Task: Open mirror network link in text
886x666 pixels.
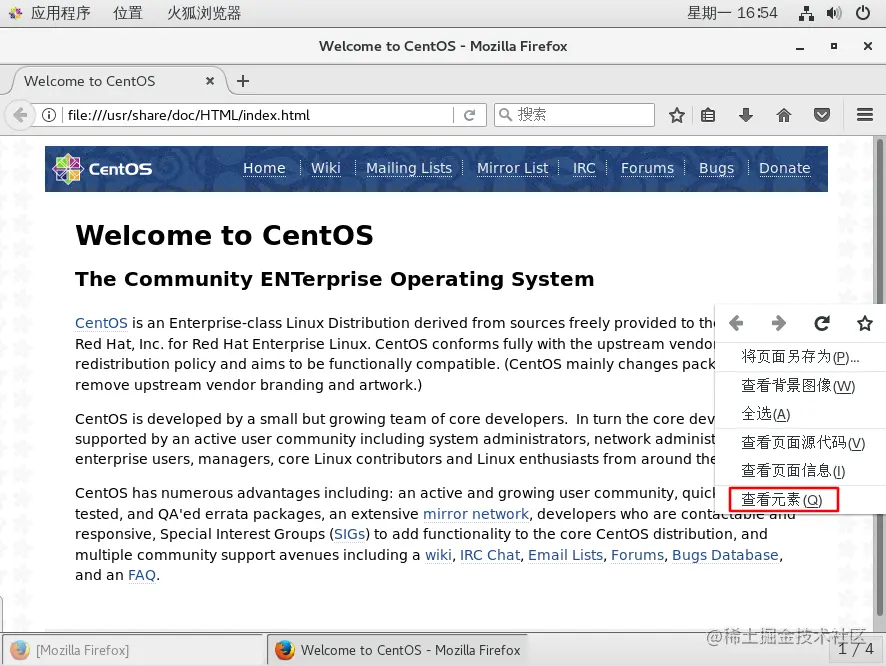Action: pos(476,514)
